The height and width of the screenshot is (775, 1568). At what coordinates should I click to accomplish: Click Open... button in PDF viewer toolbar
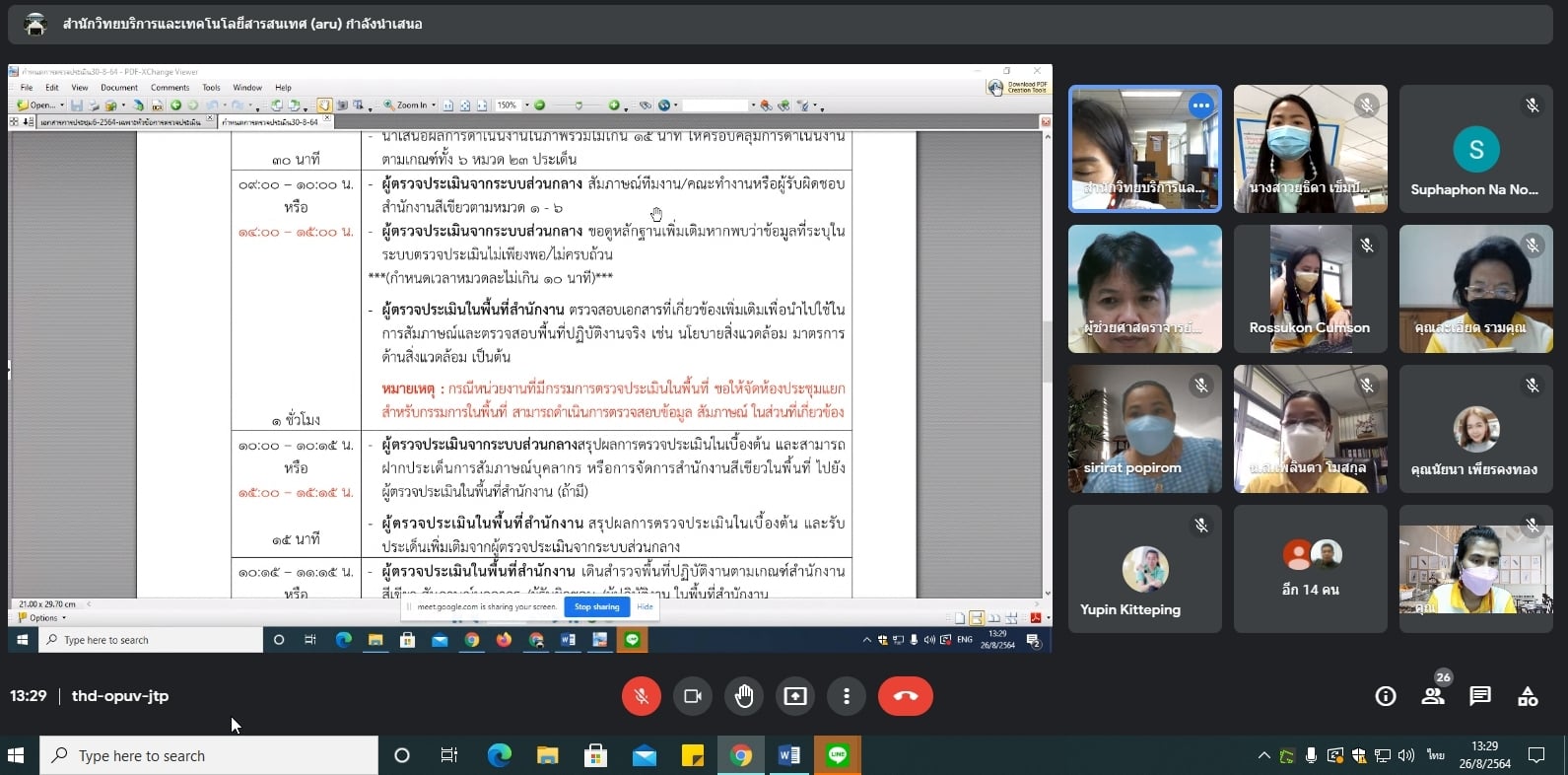point(35,105)
